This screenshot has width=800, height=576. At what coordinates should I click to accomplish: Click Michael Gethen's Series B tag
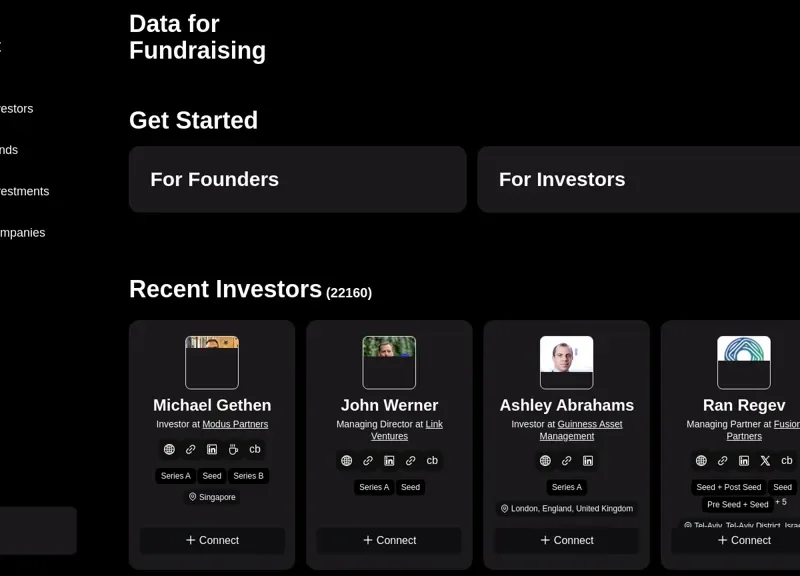(x=248, y=476)
